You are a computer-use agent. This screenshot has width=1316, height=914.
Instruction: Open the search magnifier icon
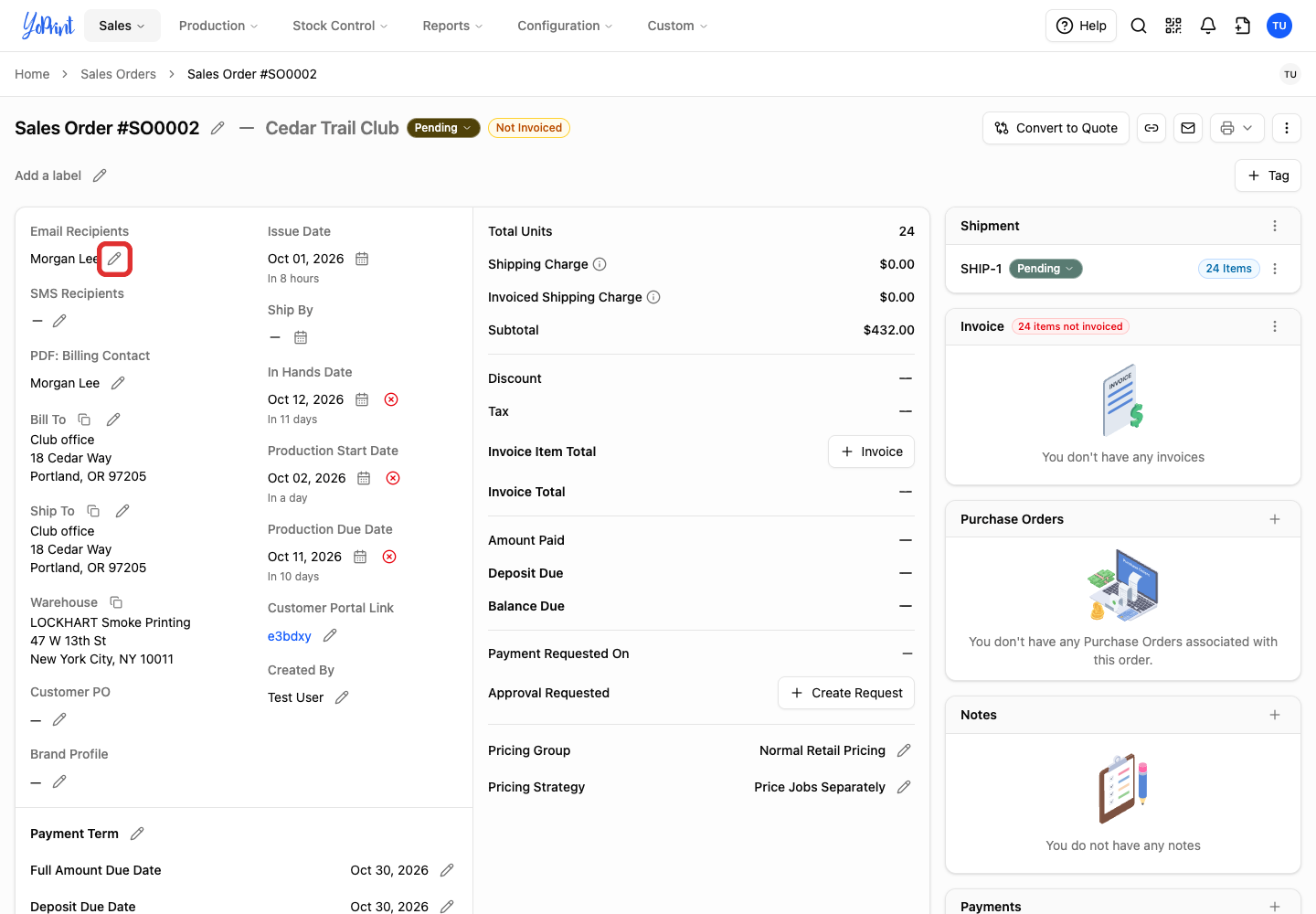point(1139,26)
